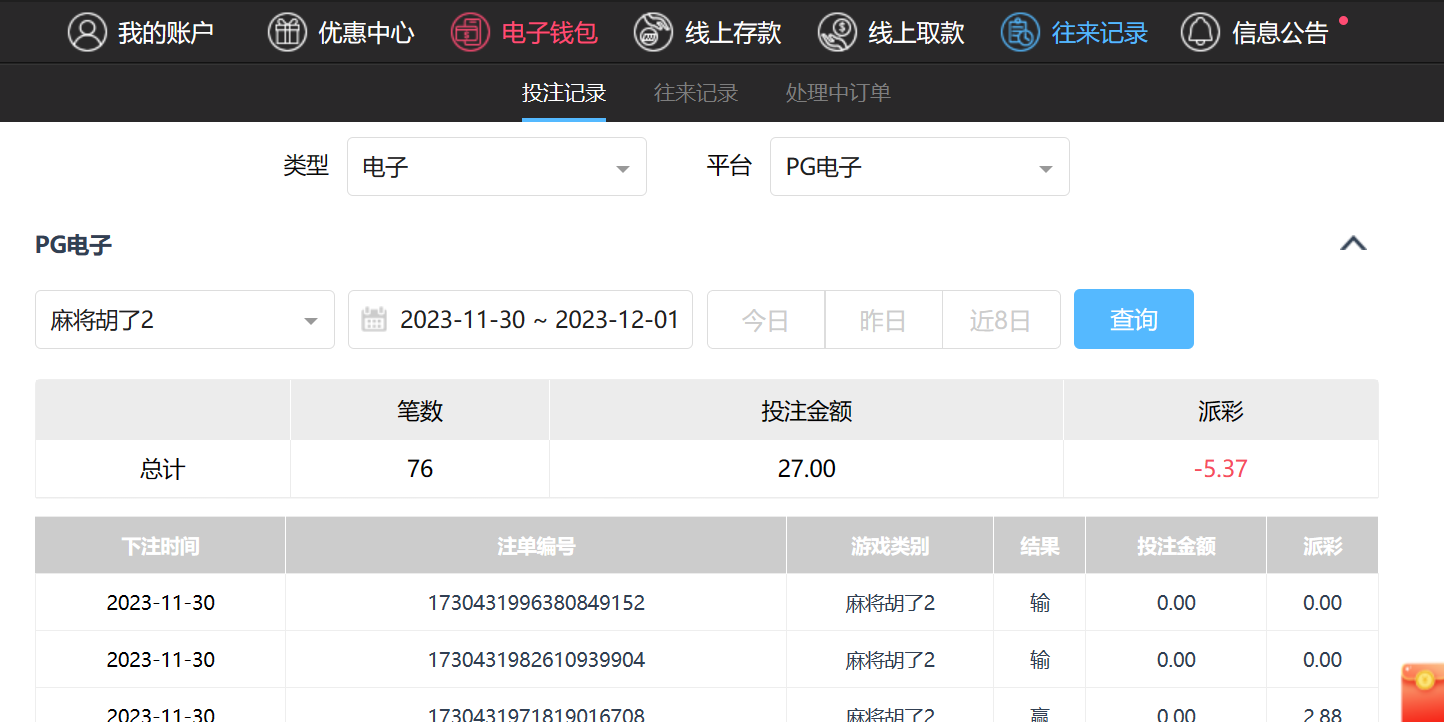Click the 电子钱包 wallet icon
Viewport: 1444px width, 722px height.
tap(470, 32)
